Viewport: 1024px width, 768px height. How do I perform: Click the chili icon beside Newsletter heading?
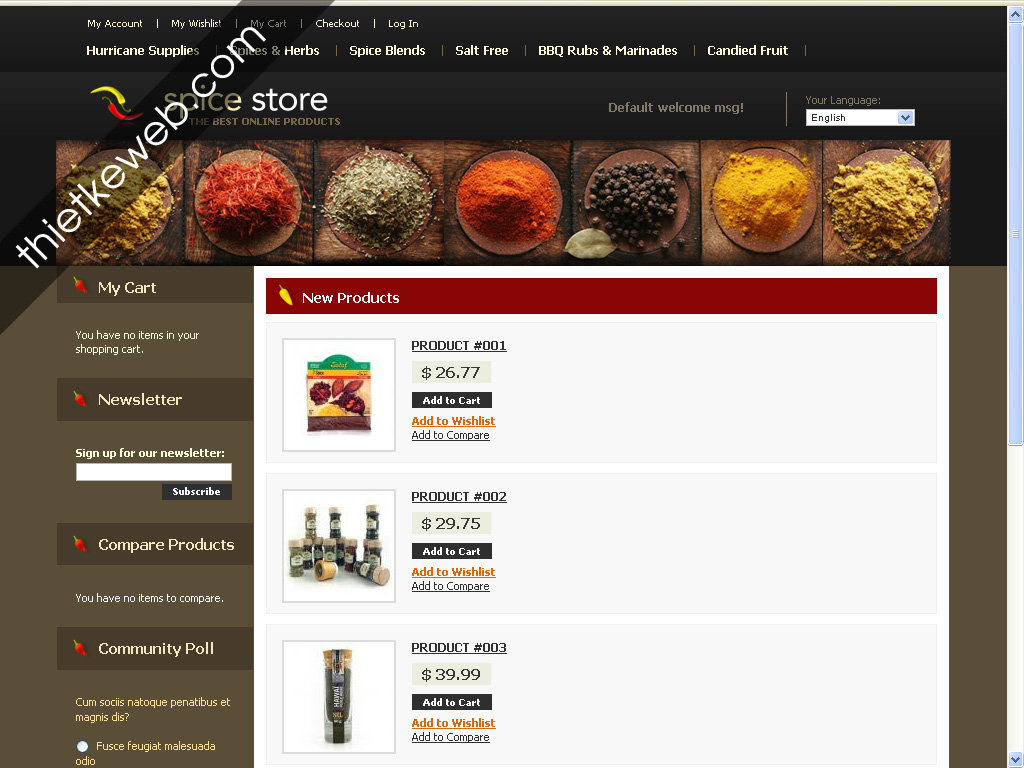click(80, 398)
